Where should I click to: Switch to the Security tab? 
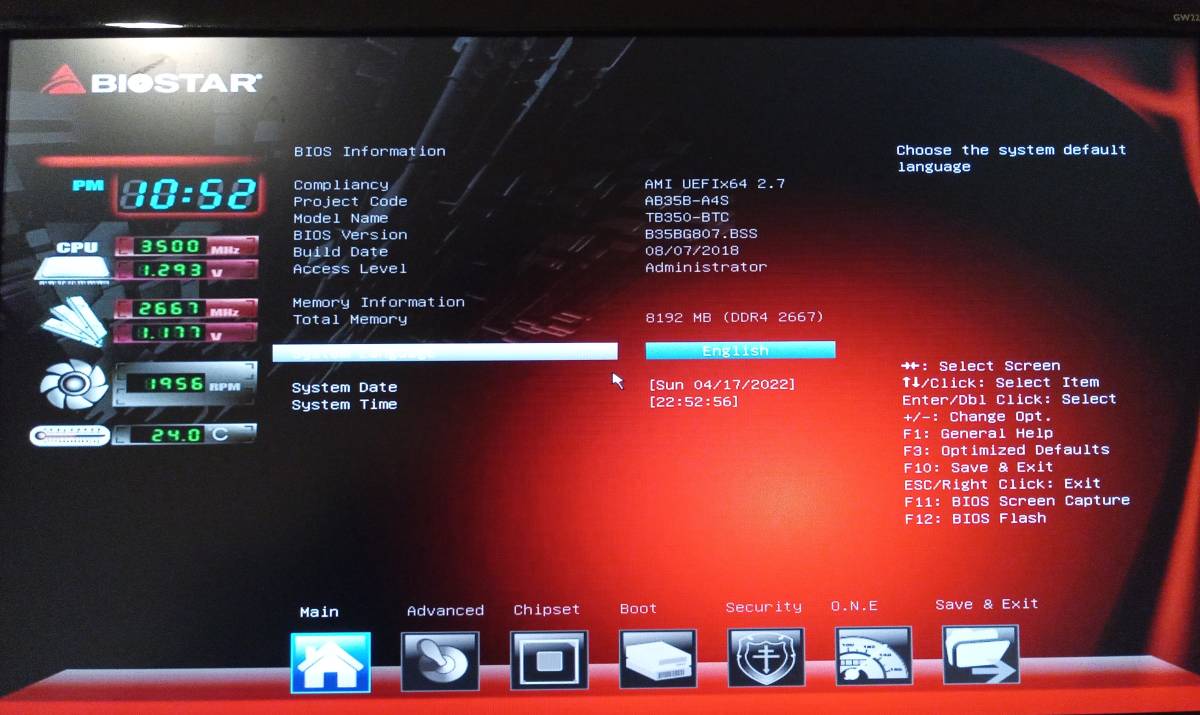(x=763, y=606)
